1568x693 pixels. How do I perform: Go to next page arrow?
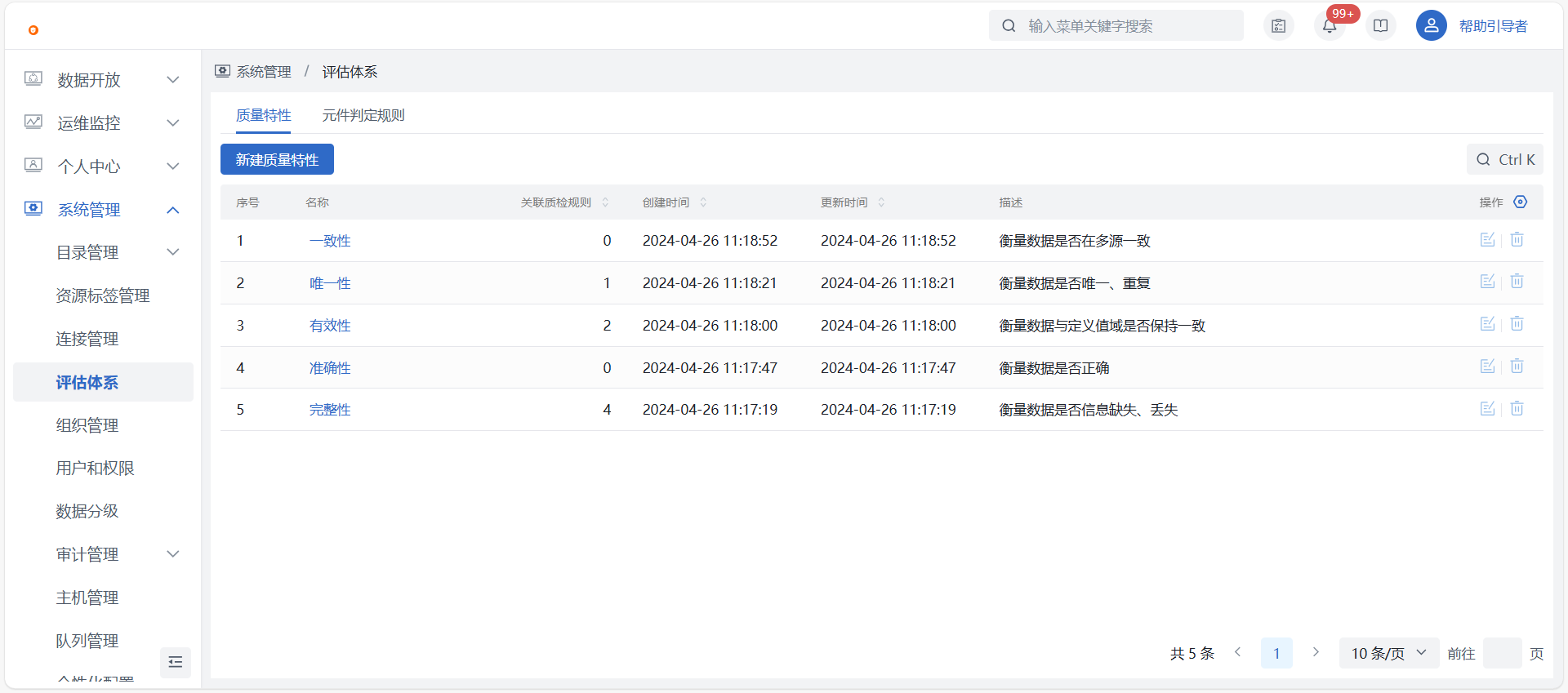coord(1316,652)
